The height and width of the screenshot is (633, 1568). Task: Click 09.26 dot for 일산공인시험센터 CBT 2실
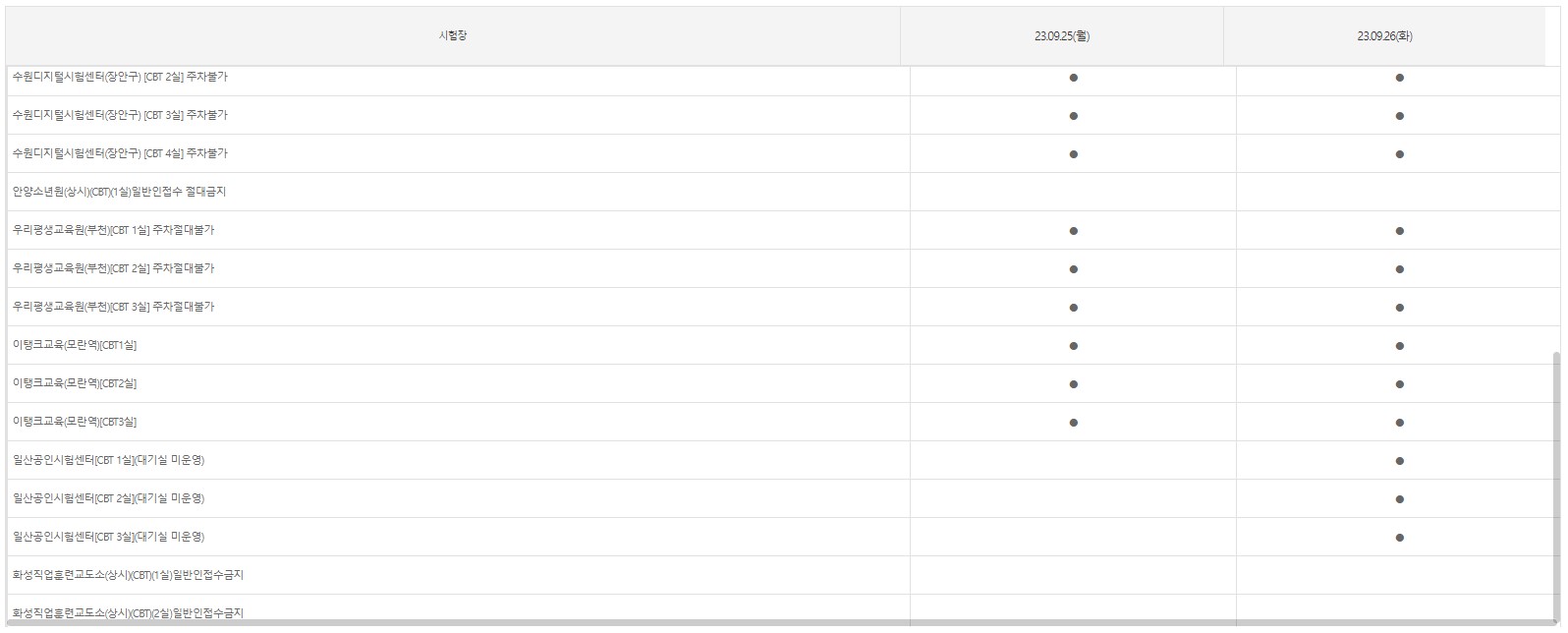tap(1399, 499)
